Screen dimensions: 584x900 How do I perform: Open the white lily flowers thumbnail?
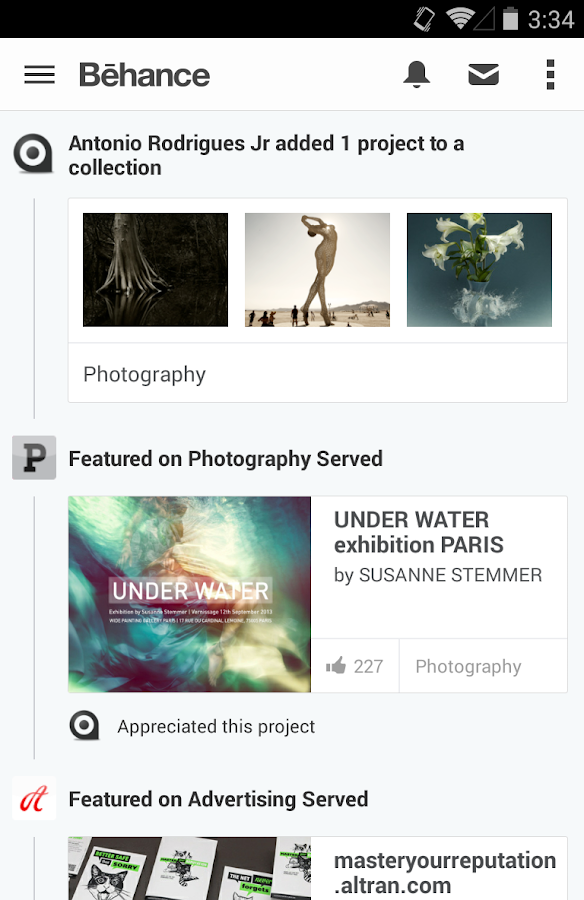click(x=479, y=269)
